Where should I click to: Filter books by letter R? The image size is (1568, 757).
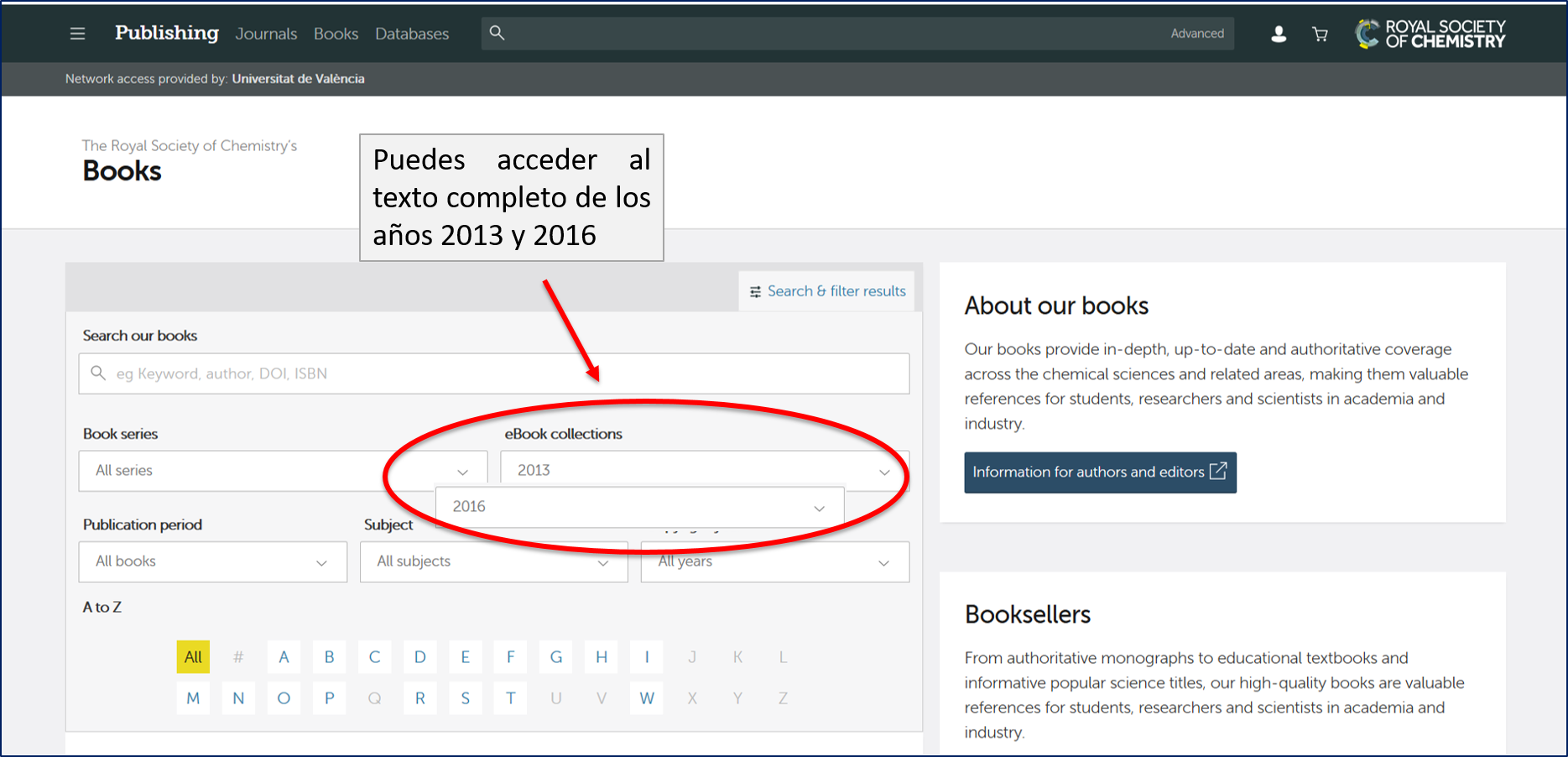pos(419,698)
